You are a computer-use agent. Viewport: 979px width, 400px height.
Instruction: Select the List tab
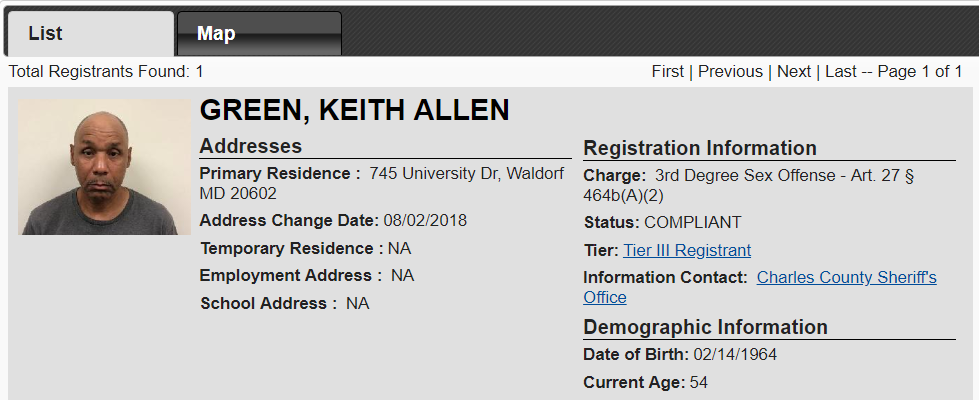coord(89,33)
